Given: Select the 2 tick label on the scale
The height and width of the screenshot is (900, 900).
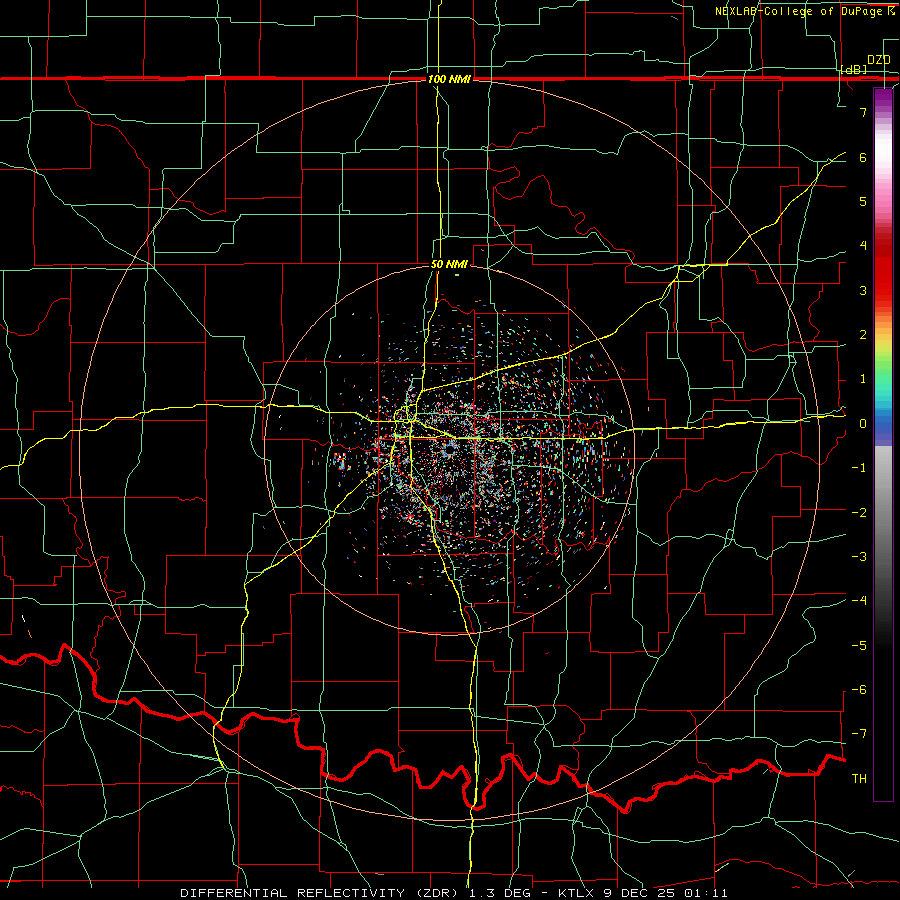Looking at the screenshot, I should [x=863, y=335].
